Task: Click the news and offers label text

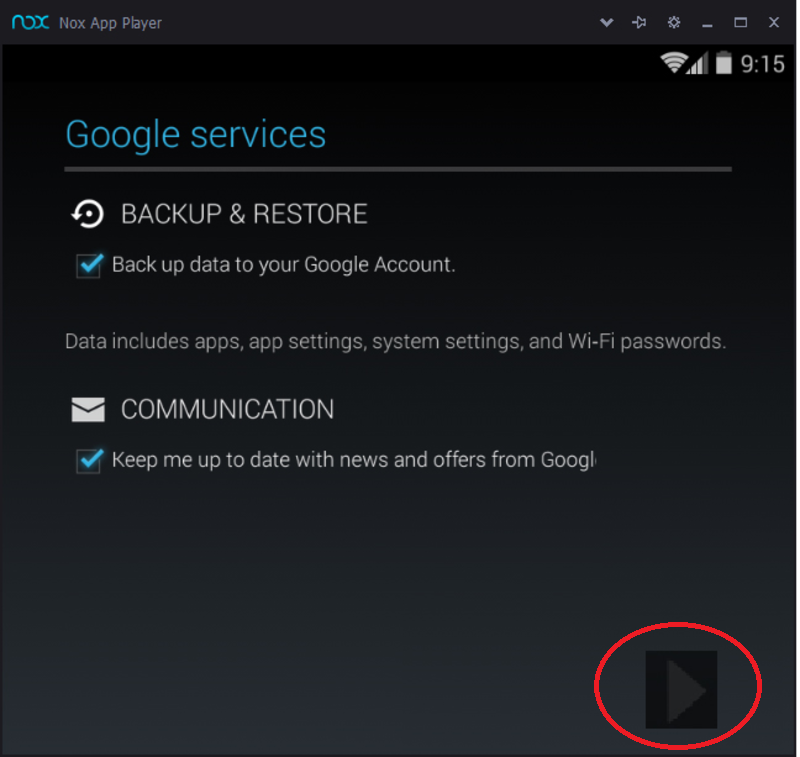Action: pyautogui.click(x=355, y=461)
